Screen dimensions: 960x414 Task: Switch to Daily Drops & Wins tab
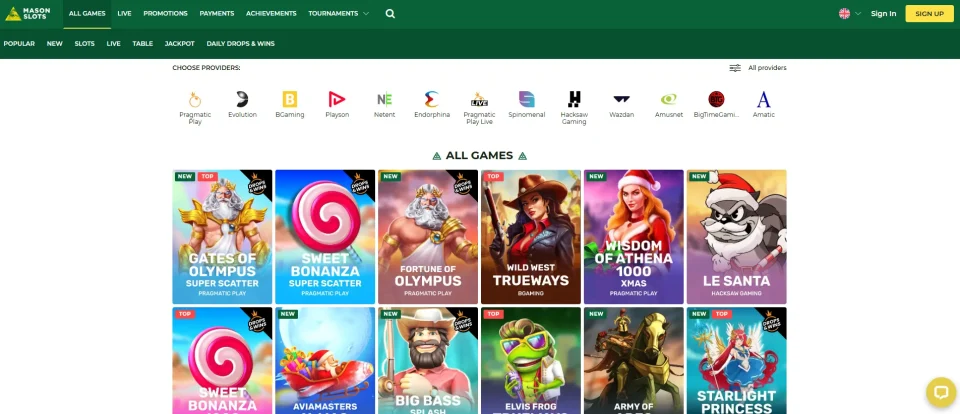241,43
